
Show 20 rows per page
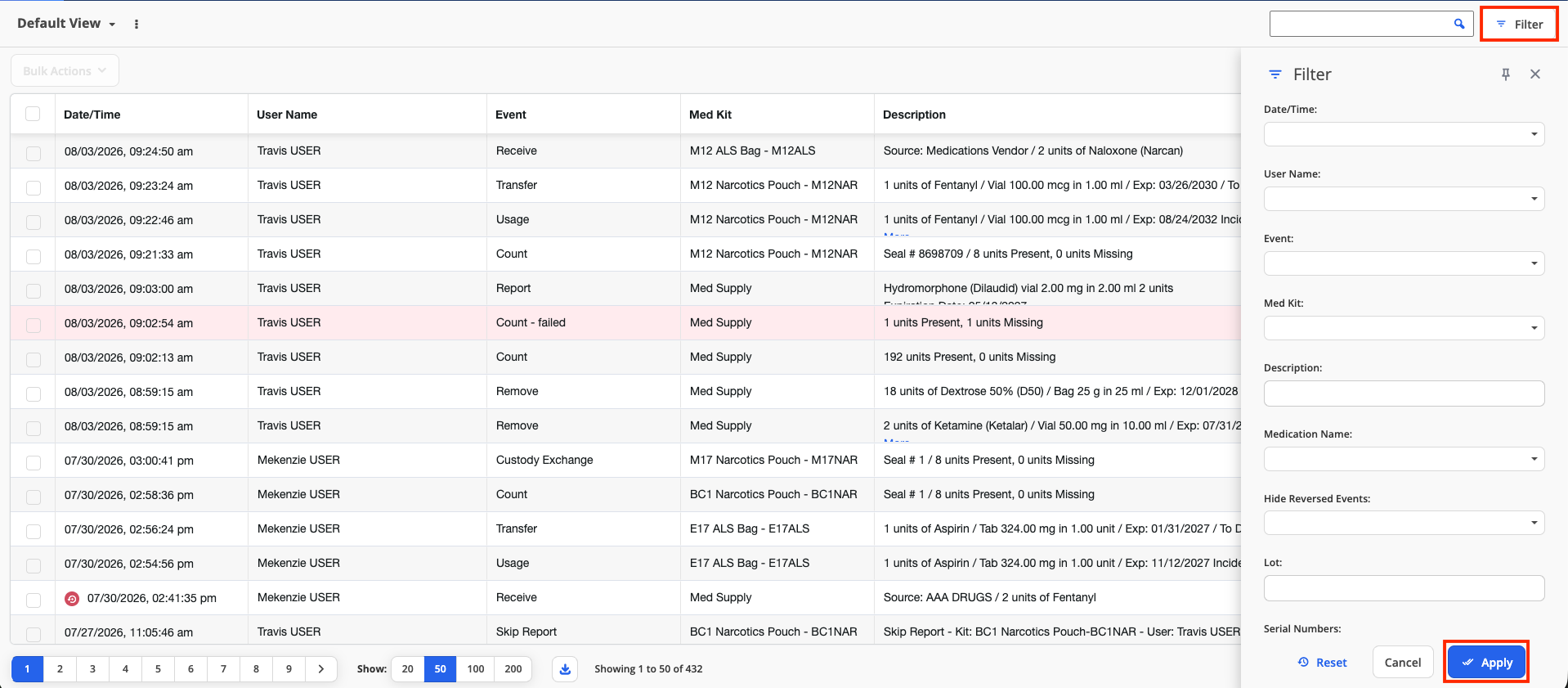[408, 669]
